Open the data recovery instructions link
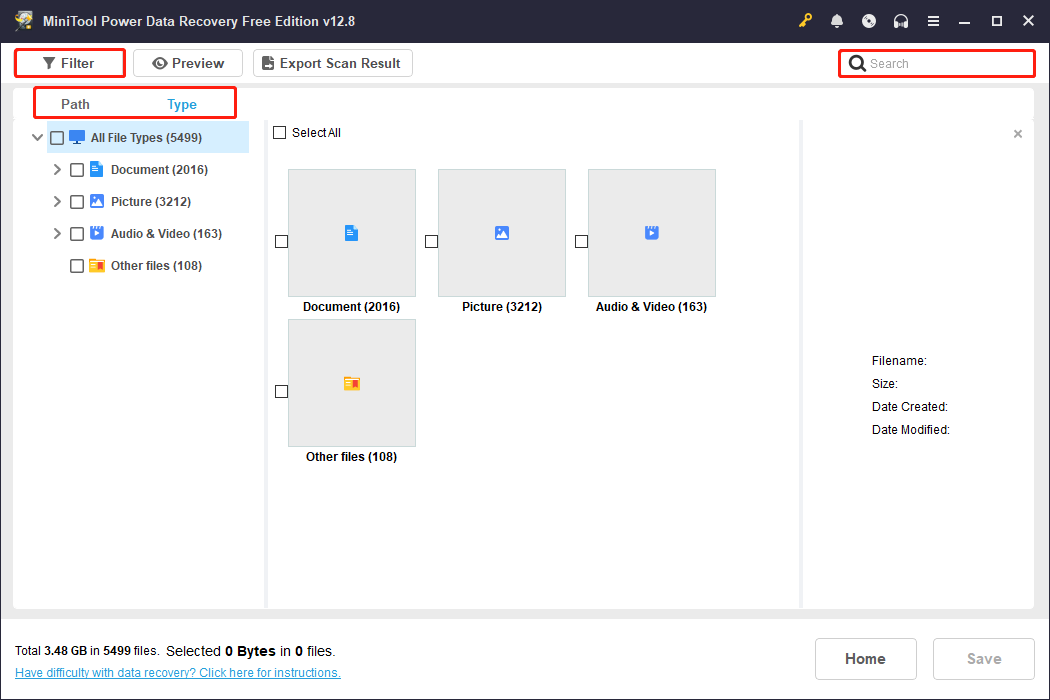Image resolution: width=1050 pixels, height=700 pixels. pos(177,672)
